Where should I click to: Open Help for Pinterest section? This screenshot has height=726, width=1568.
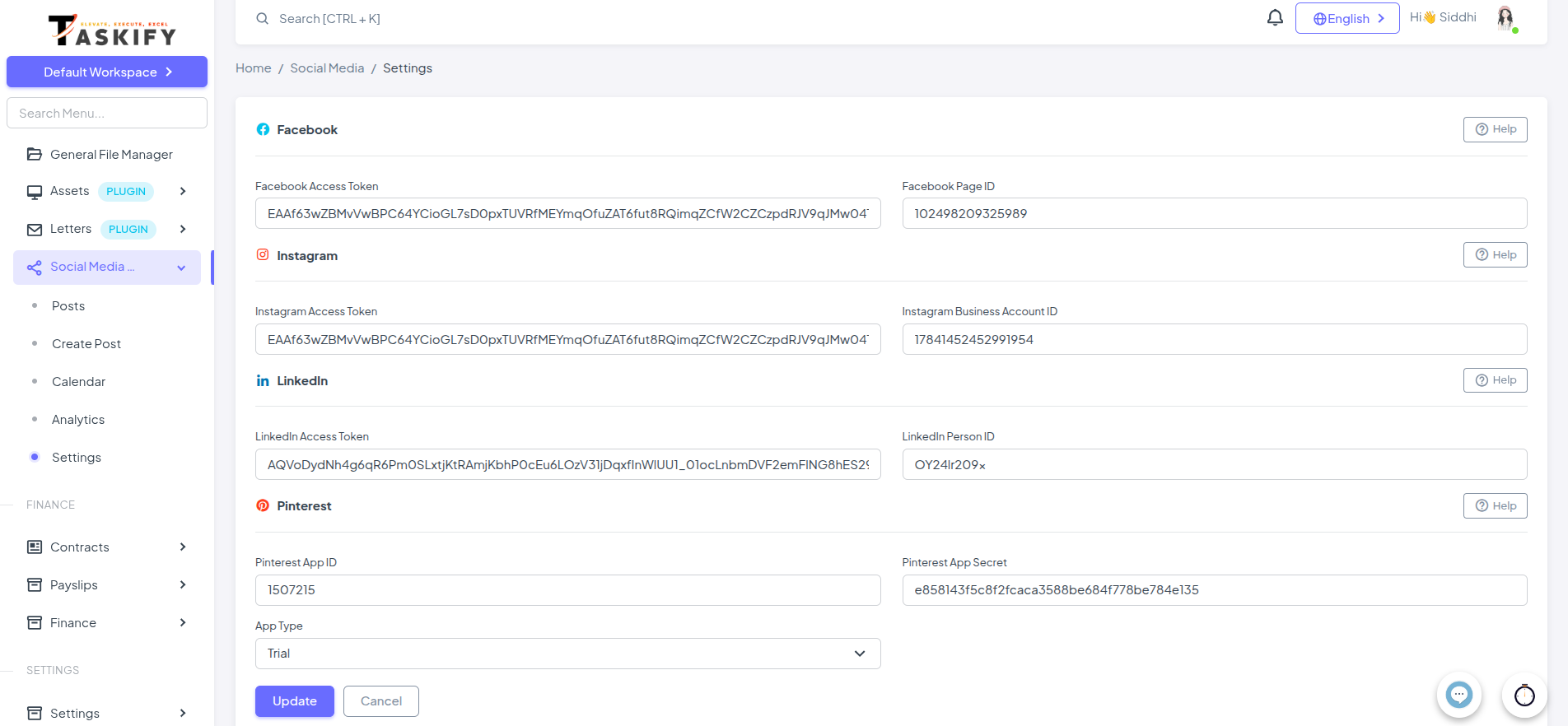point(1495,505)
